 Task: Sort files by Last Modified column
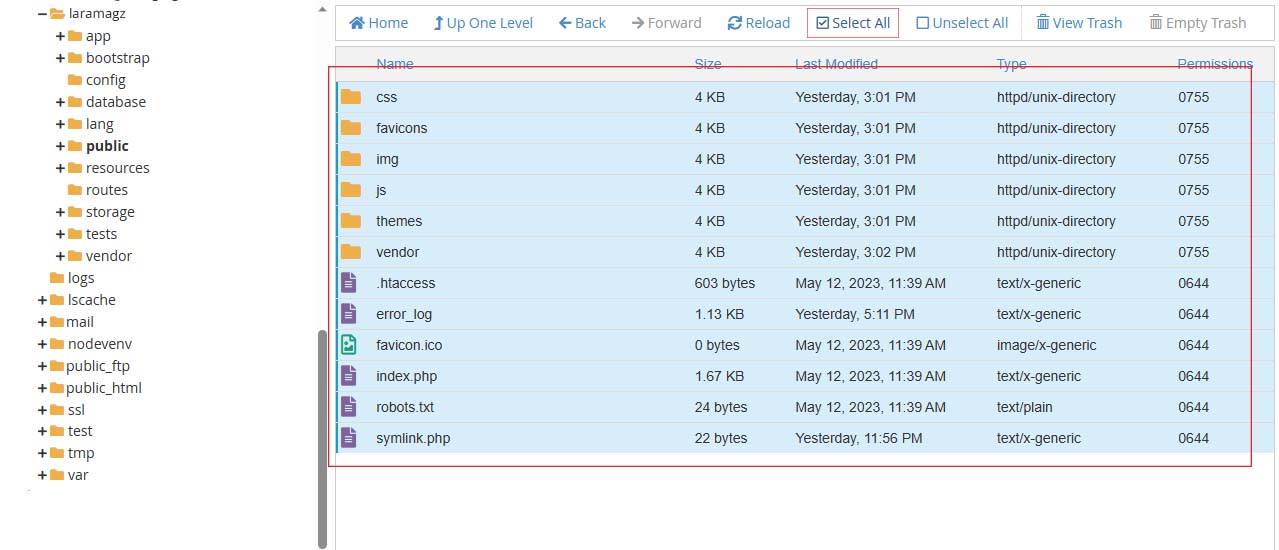pyautogui.click(x=836, y=64)
